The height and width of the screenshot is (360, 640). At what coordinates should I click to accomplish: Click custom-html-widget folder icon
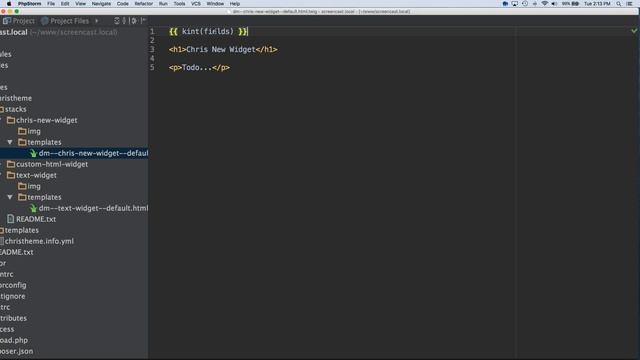(x=11, y=164)
